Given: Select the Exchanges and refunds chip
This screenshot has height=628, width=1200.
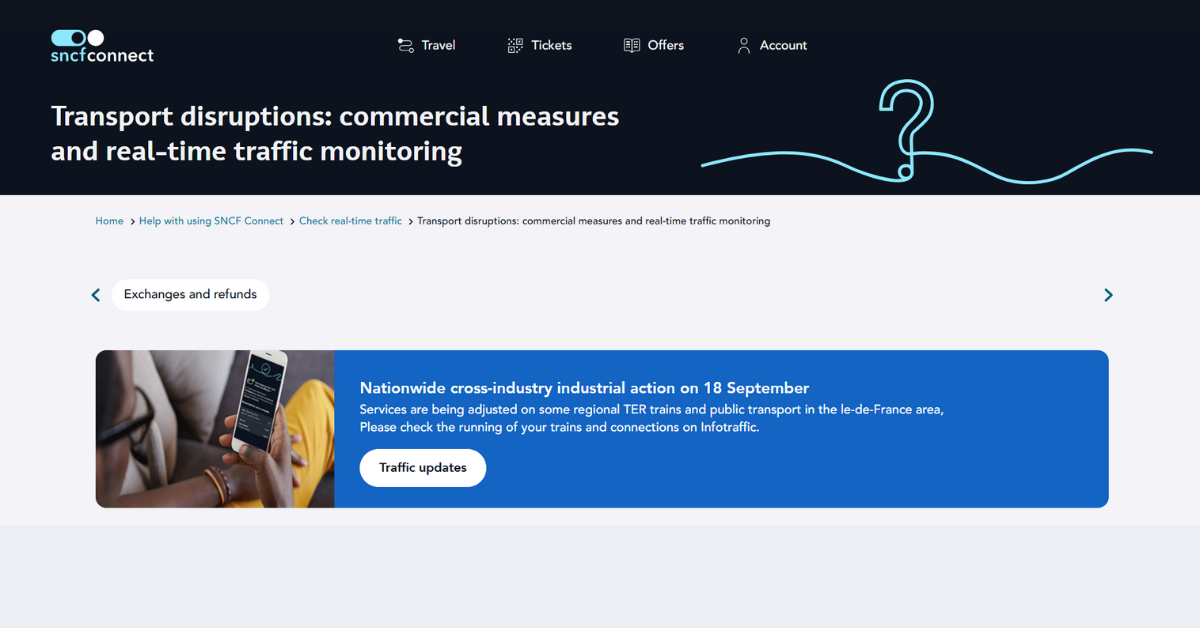Looking at the screenshot, I should point(190,295).
